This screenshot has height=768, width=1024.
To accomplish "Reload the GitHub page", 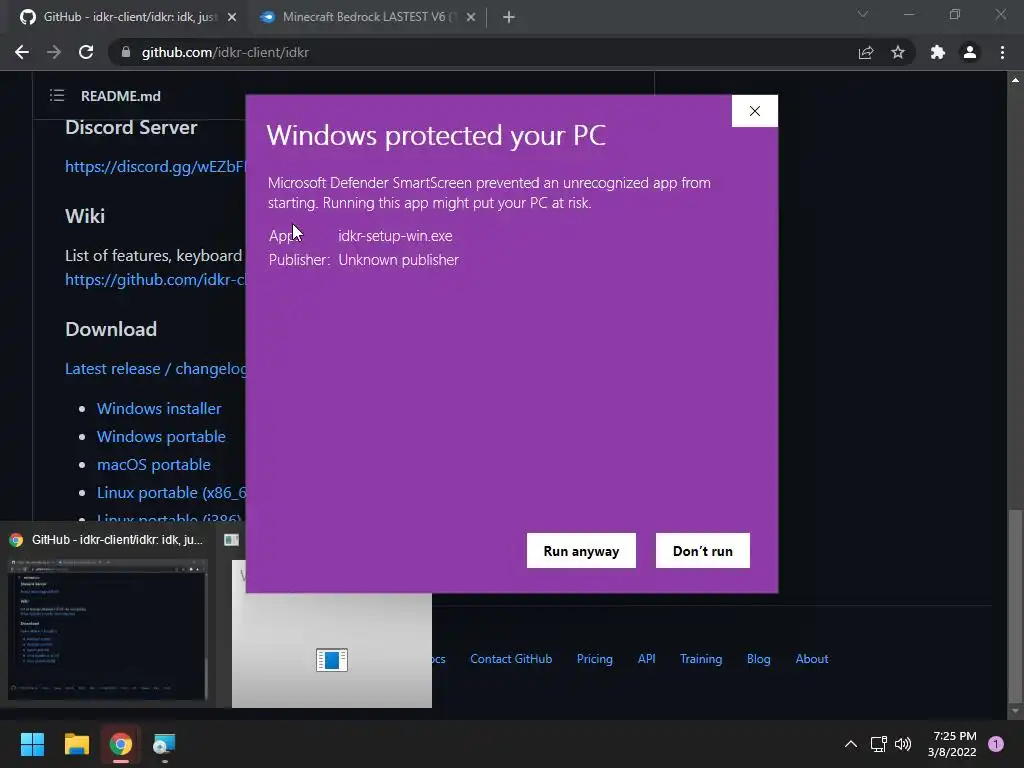I will coord(86,52).
